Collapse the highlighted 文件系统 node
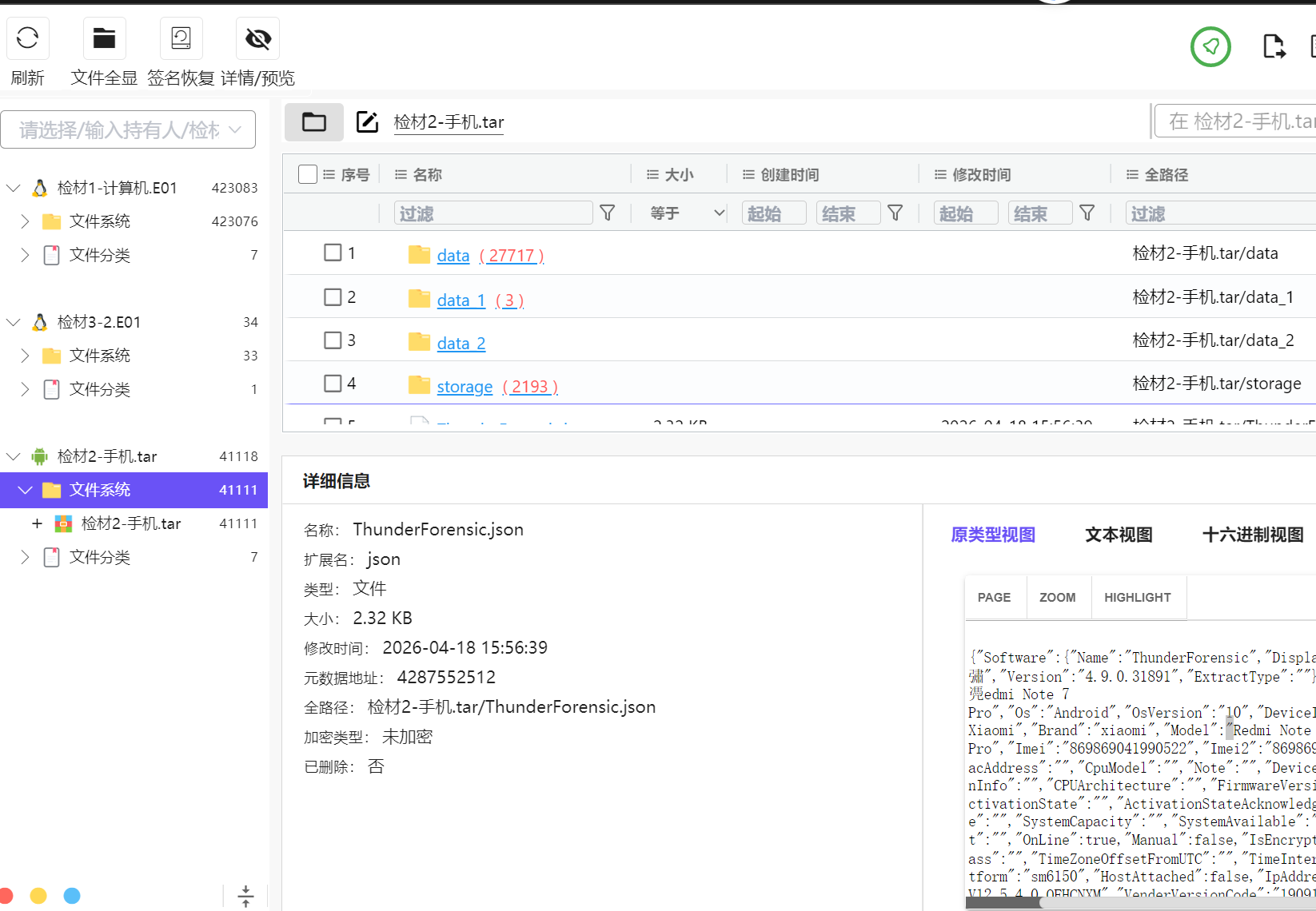The height and width of the screenshot is (911, 1316). pyautogui.click(x=25, y=490)
